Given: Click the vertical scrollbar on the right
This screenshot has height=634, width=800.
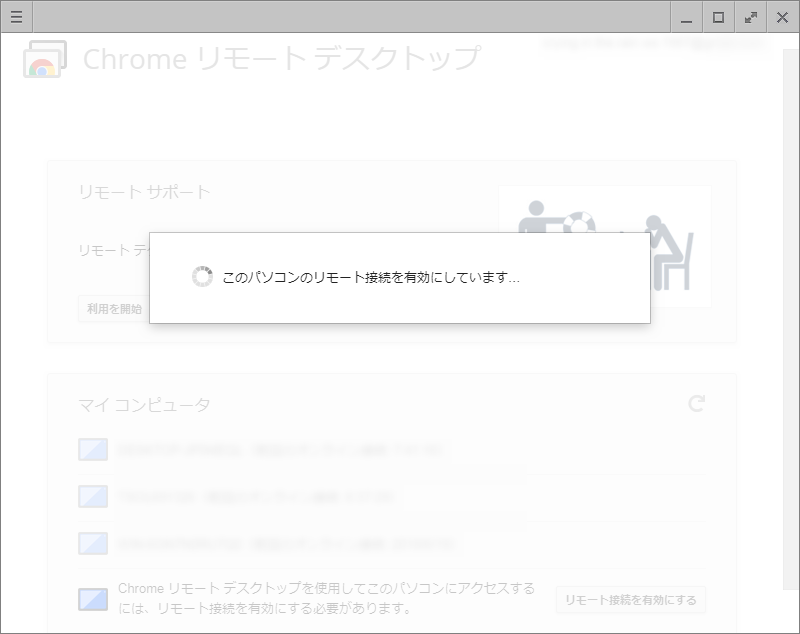Looking at the screenshot, I should click(790, 320).
